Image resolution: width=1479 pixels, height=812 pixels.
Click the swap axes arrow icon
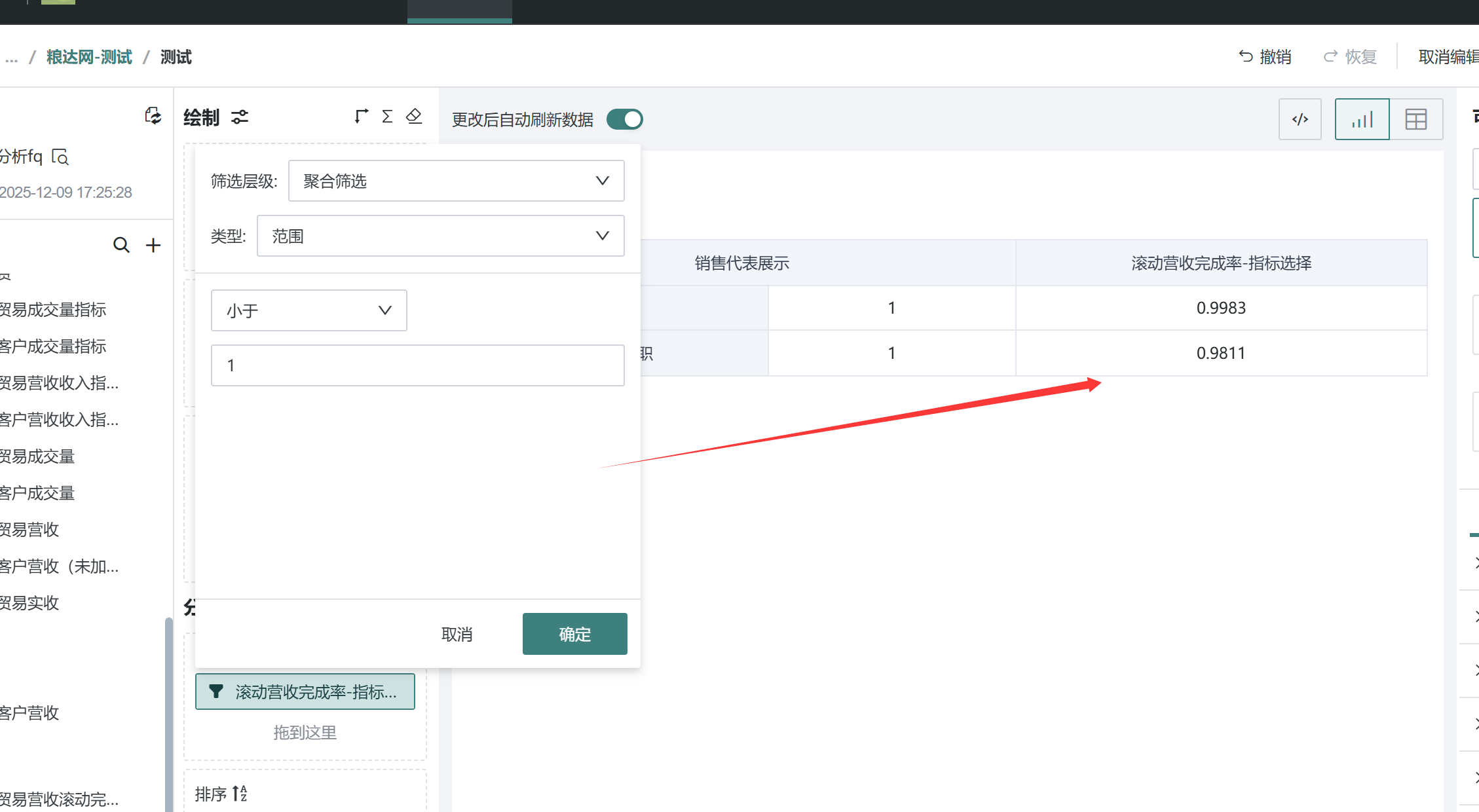click(361, 117)
